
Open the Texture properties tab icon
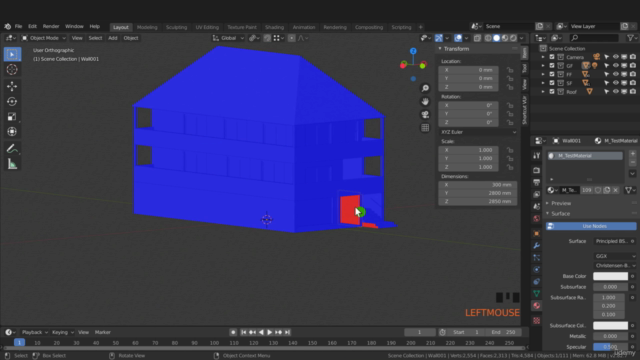pyautogui.click(x=536, y=321)
